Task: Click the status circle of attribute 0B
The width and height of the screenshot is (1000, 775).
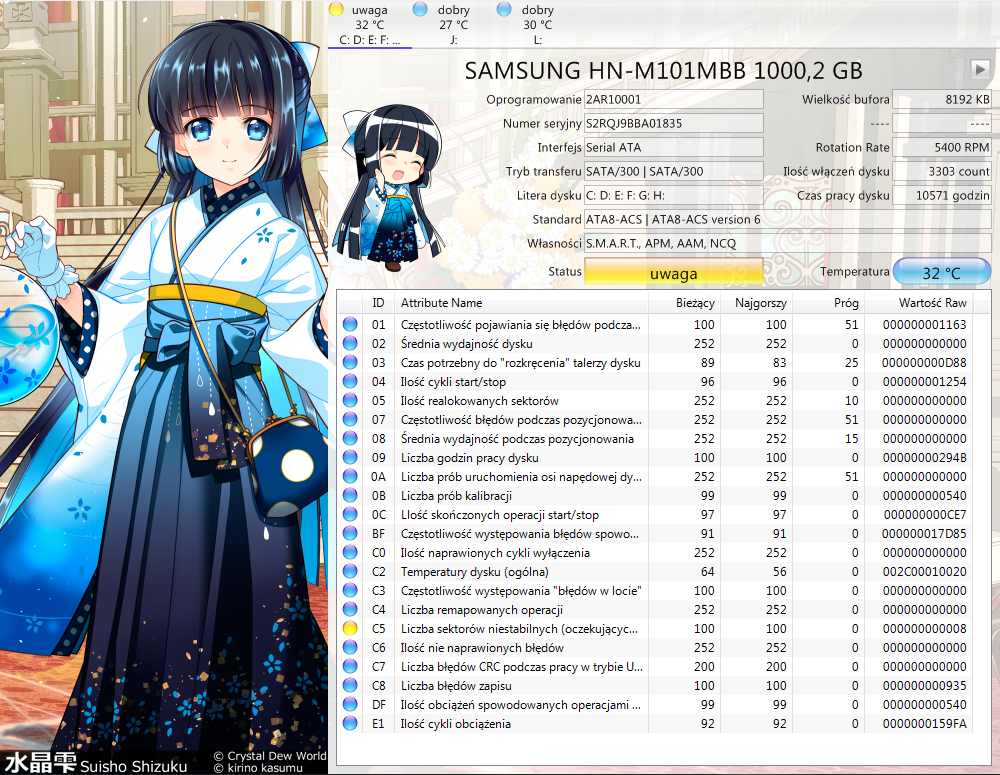Action: (350, 496)
